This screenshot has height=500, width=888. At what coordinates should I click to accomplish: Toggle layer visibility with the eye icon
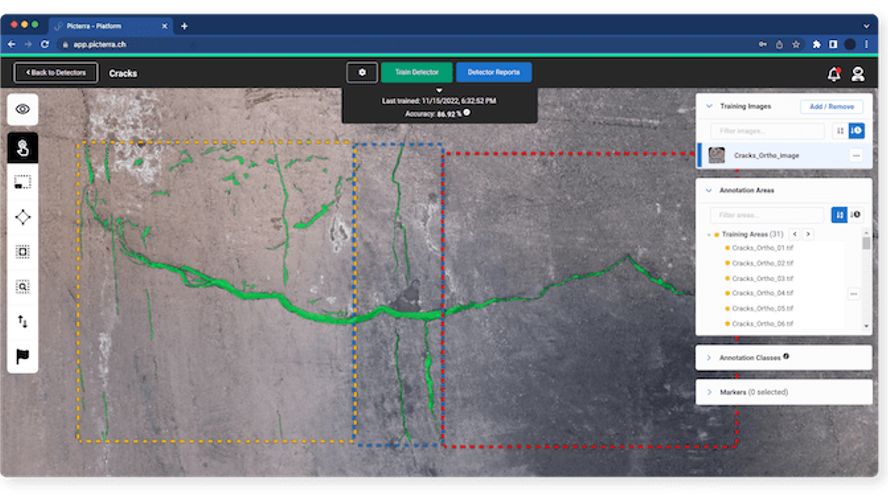(x=22, y=109)
